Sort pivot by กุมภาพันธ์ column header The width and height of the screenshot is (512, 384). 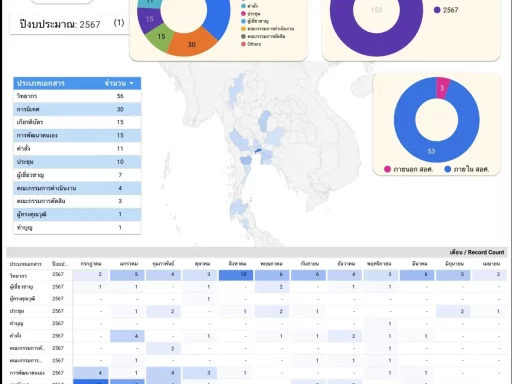click(x=163, y=264)
